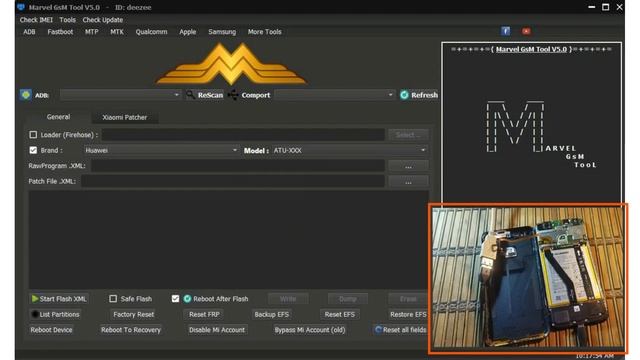The image size is (640, 360).
Task: Click the Disable Mi Account button
Action: pos(217,330)
